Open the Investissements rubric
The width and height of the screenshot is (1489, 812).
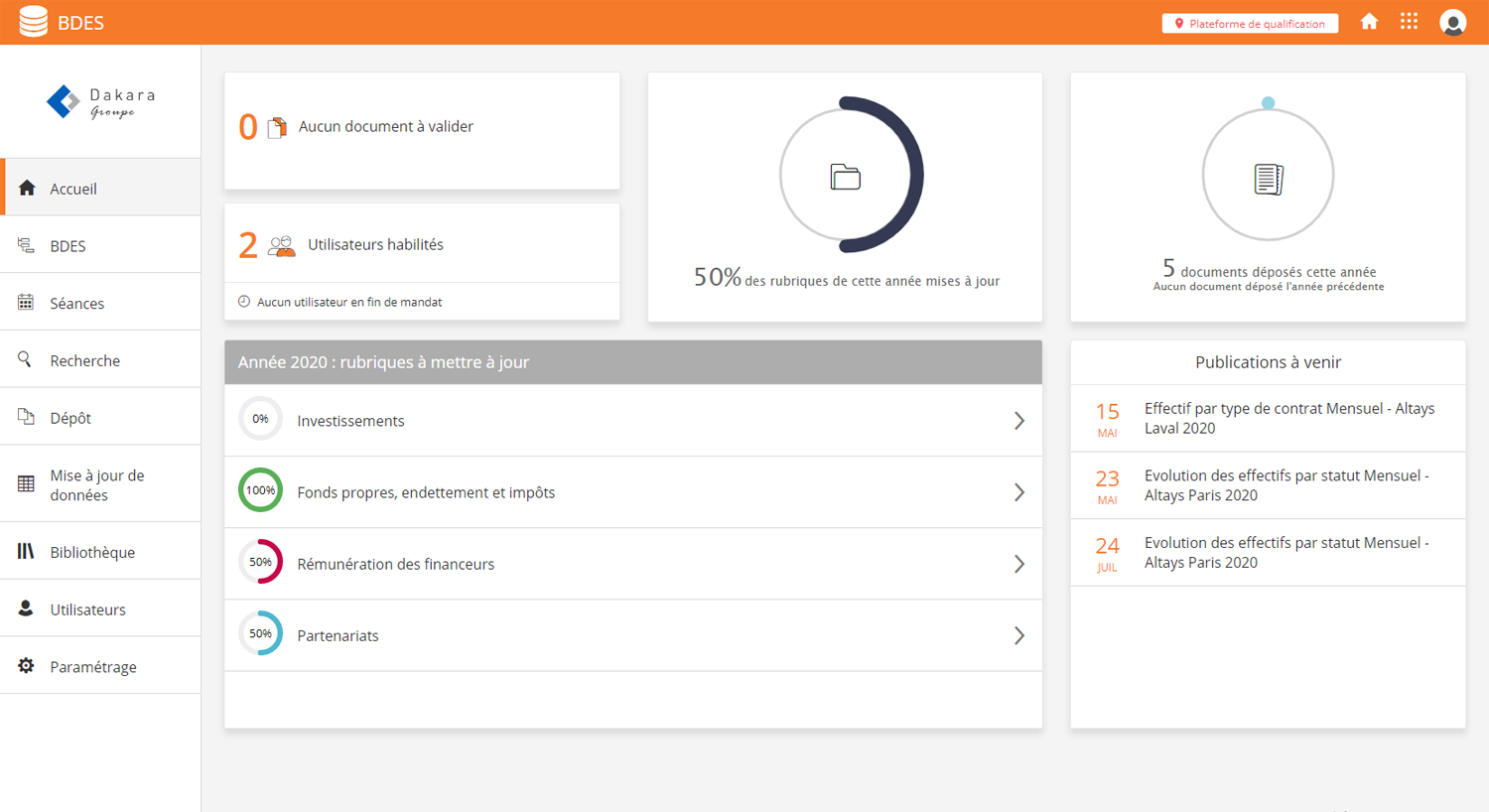633,421
